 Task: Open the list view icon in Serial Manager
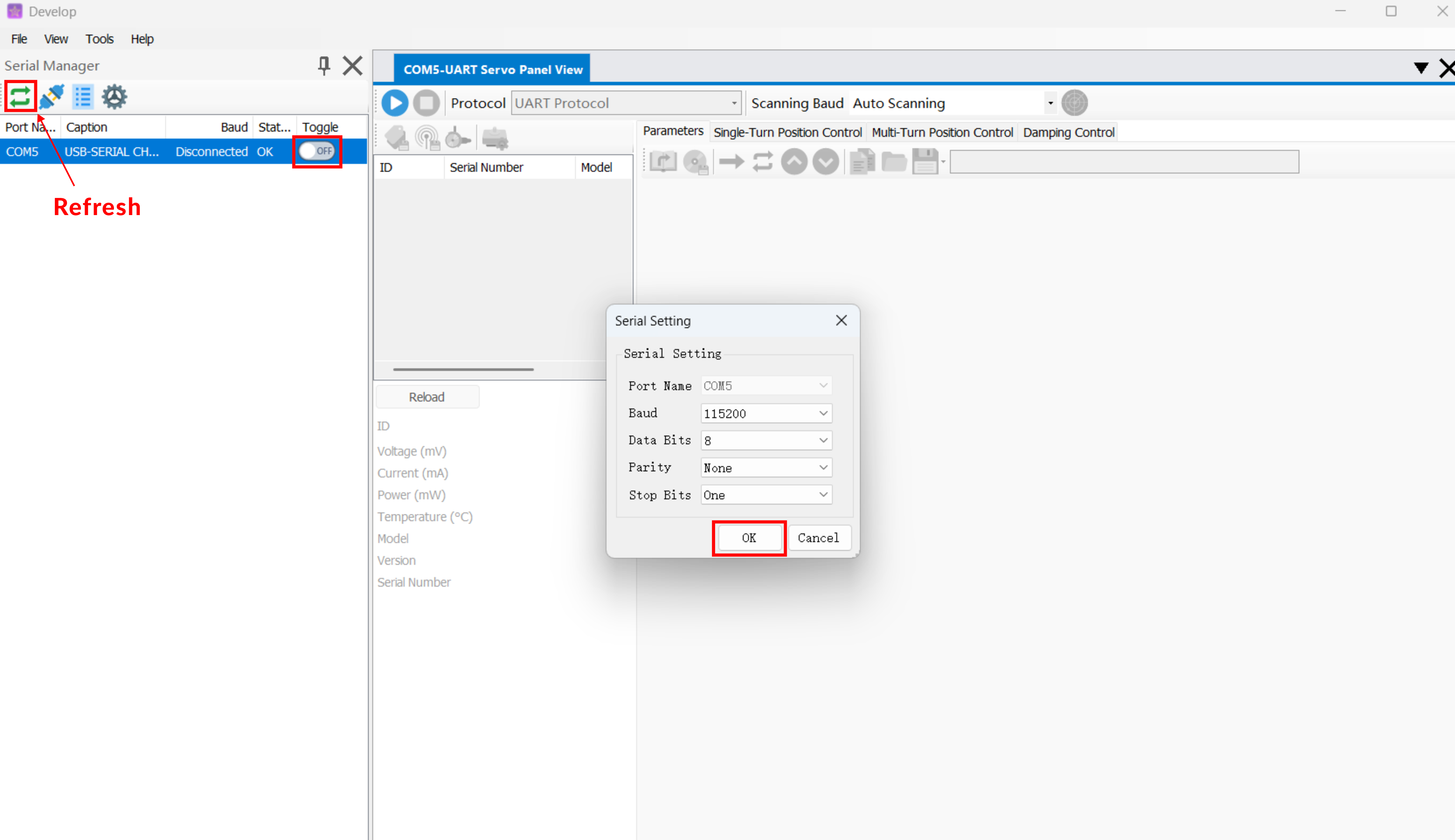[83, 96]
